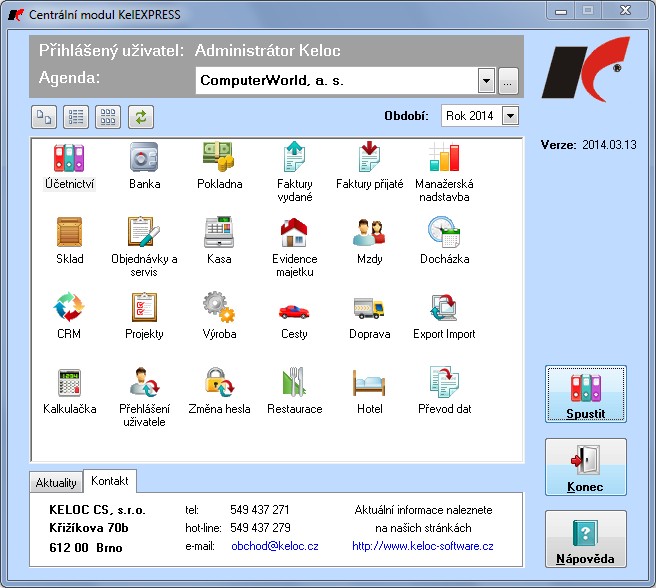The height and width of the screenshot is (588, 656).
Task: Click the Konec exit button
Action: 585,467
